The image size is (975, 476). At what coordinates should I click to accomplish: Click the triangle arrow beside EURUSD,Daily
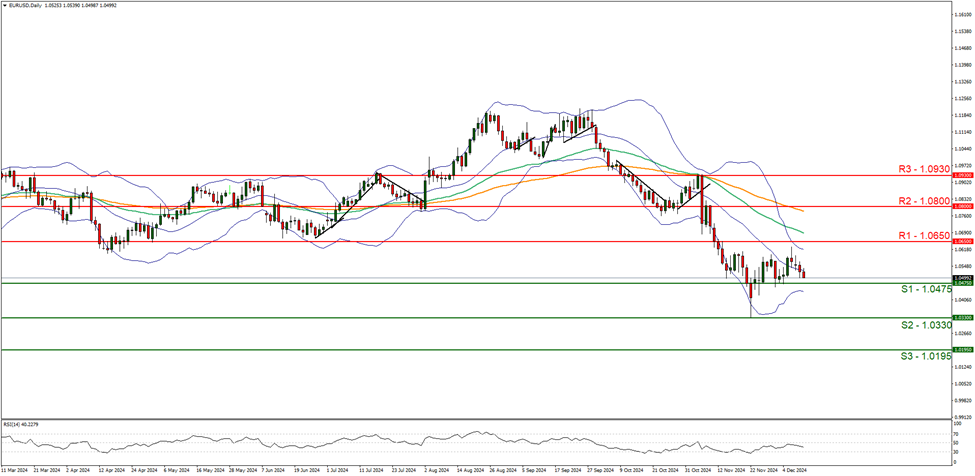4,5
